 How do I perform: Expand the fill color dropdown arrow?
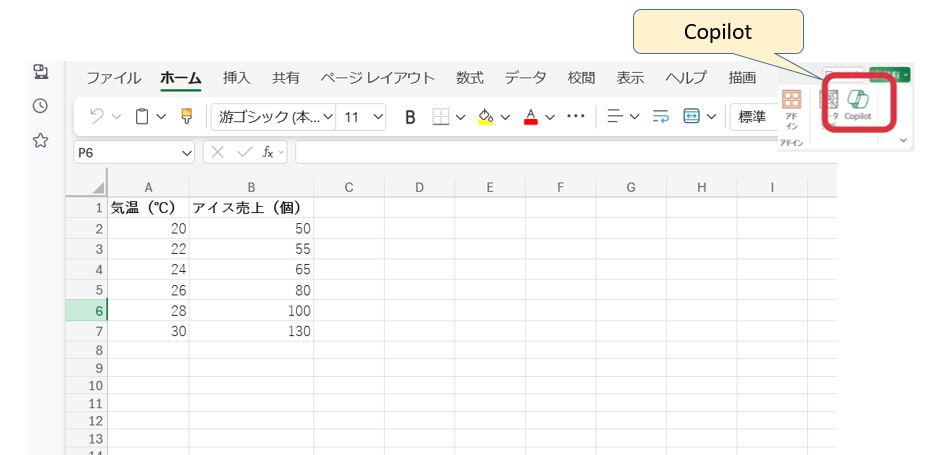coord(505,117)
